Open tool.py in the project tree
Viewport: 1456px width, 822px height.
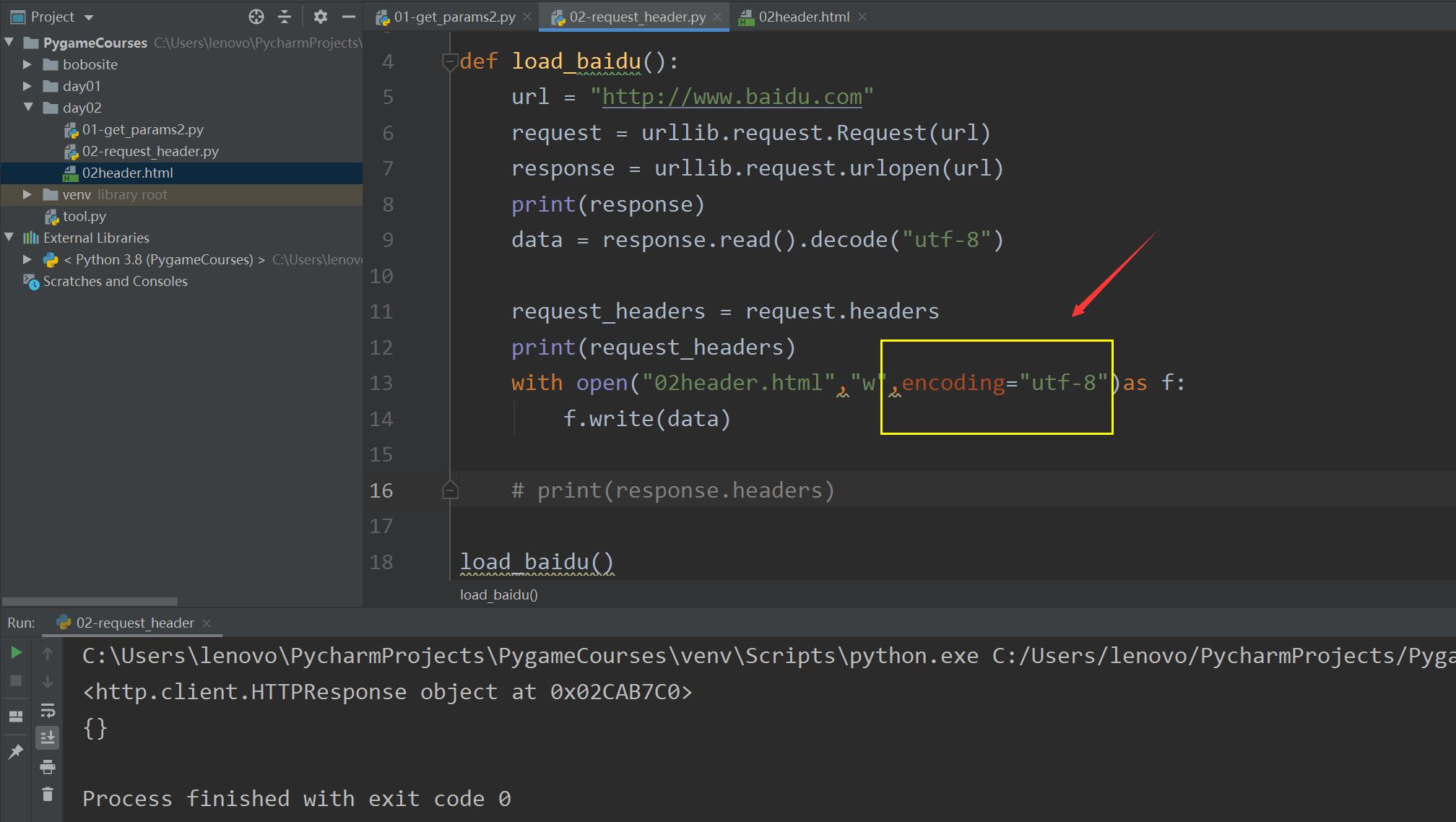(84, 216)
